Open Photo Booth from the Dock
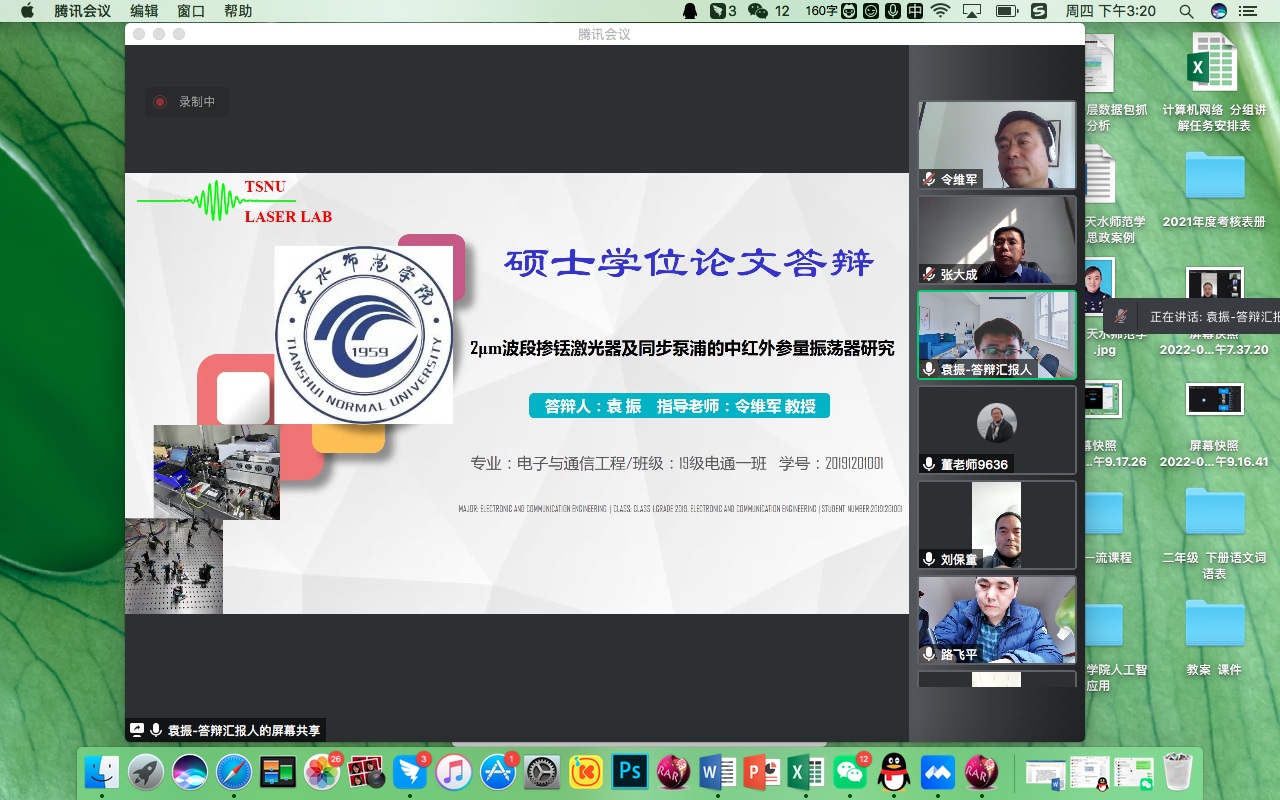 tap(367, 771)
